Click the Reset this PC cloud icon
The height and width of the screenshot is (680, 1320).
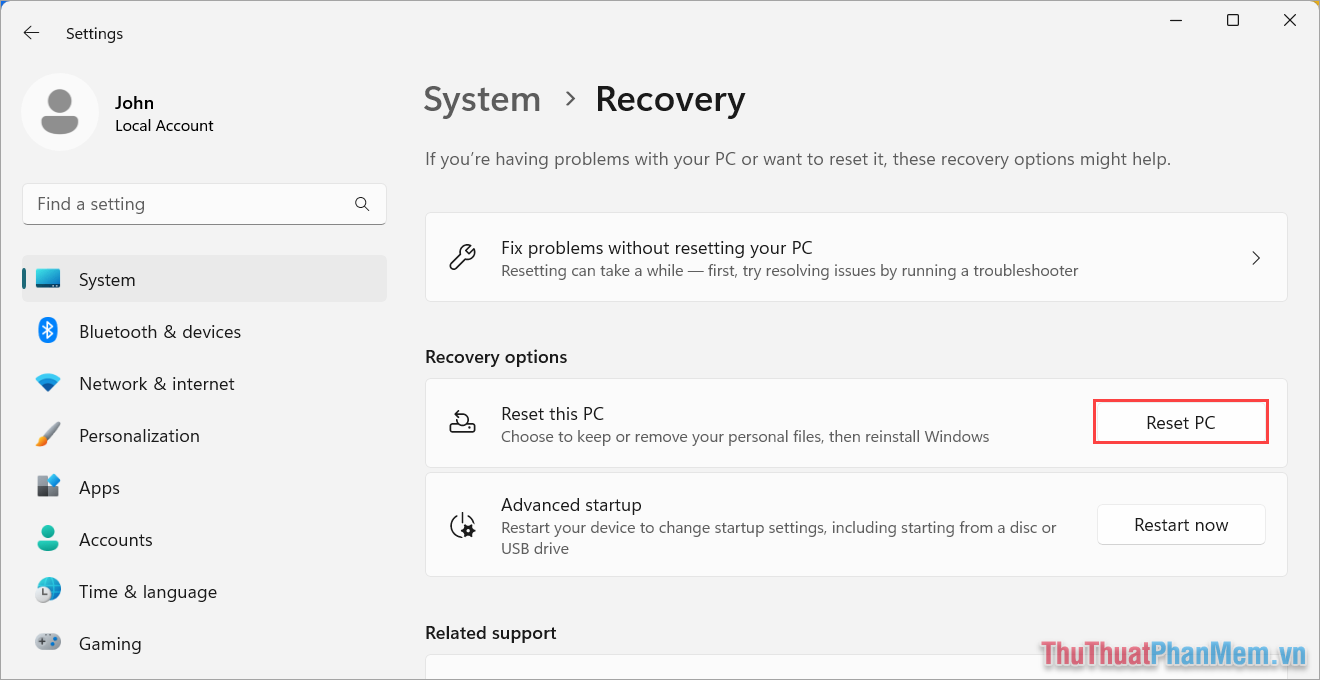462,422
